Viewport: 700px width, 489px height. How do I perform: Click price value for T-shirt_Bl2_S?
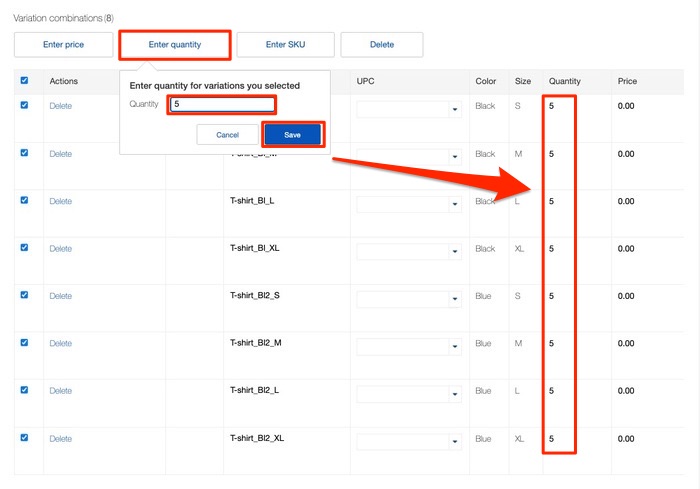(x=626, y=297)
